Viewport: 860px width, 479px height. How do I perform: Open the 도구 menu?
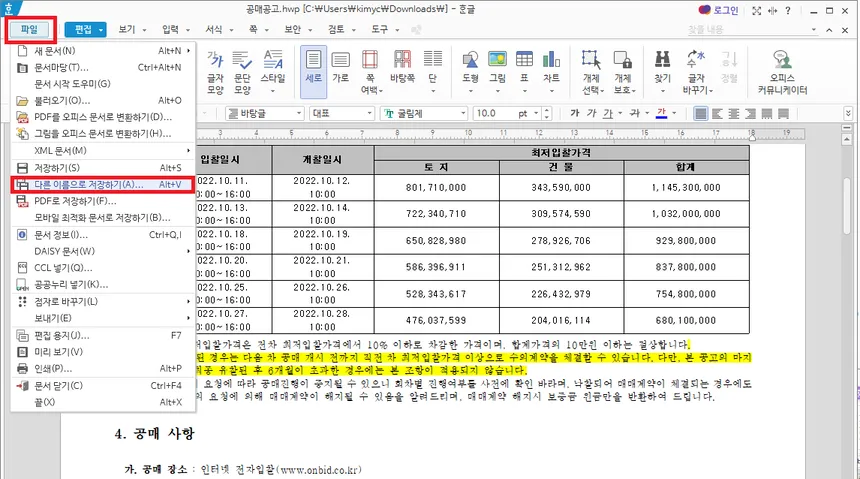pyautogui.click(x=385, y=30)
